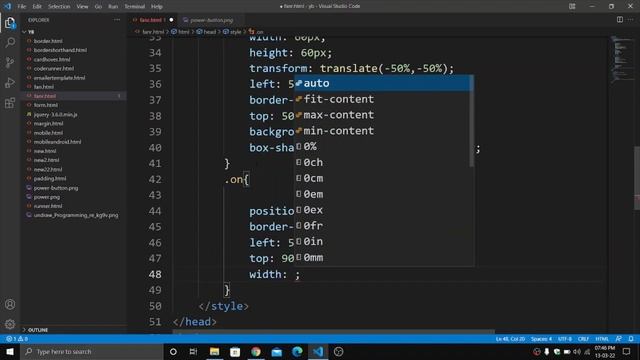
Task: Change UTF-8 encoding in status bar
Action: tap(565, 339)
